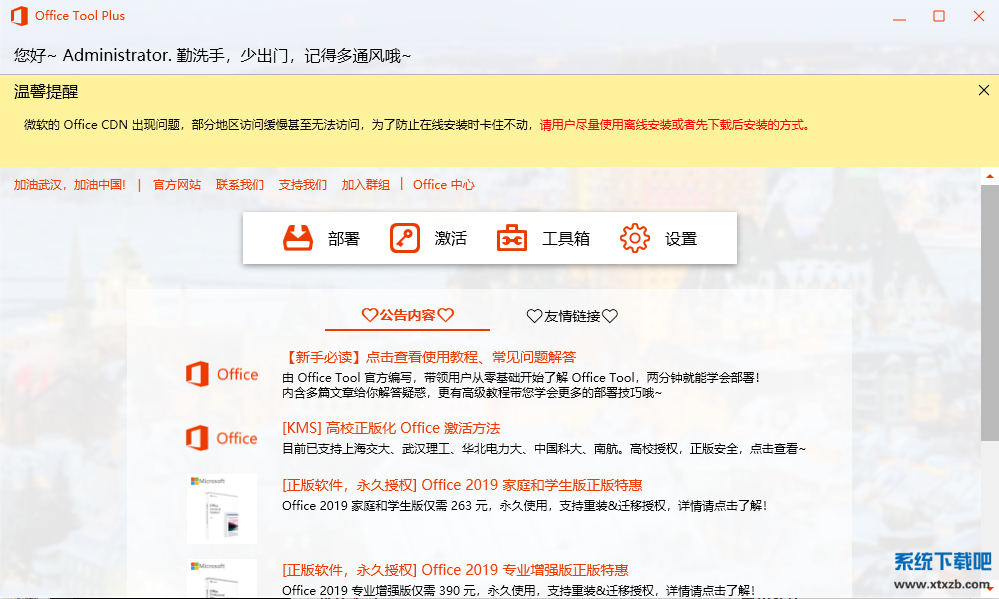The height and width of the screenshot is (599, 999).
Task: Click Office logo beside KMS announcement
Action: [x=222, y=438]
